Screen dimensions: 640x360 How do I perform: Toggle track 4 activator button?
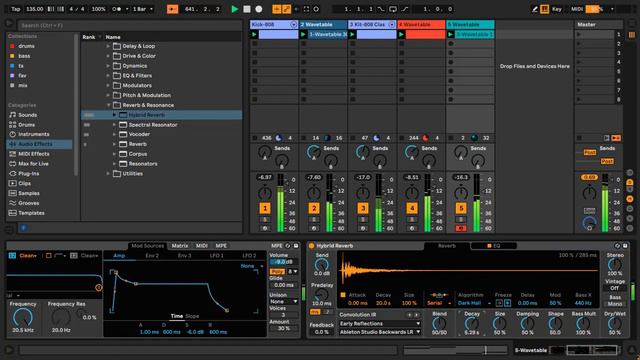click(x=412, y=208)
